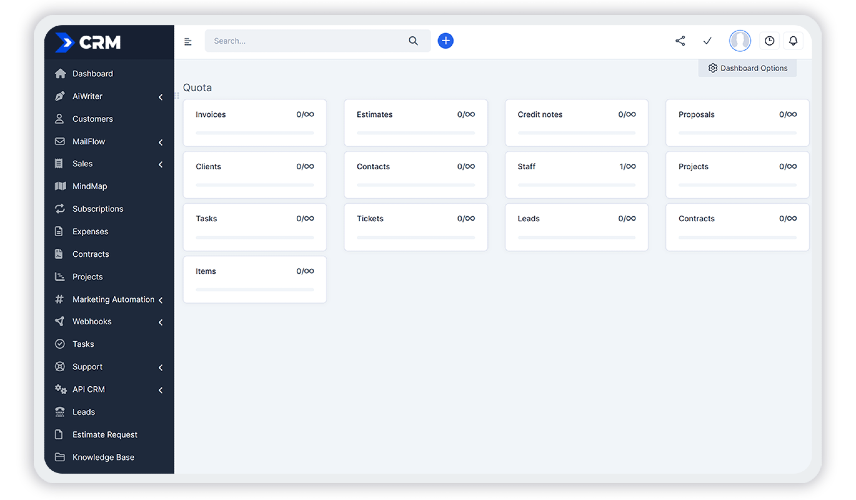Screen dimensions: 856x500
Task: Click the Dashboard home icon
Action: coord(60,73)
